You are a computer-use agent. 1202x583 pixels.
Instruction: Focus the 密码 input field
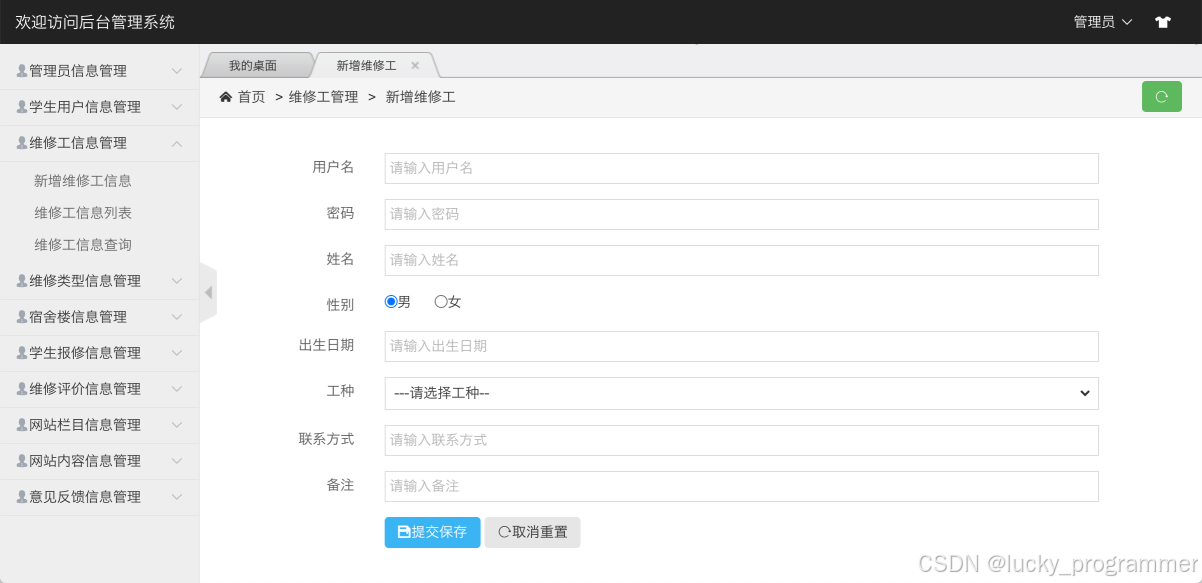(x=741, y=214)
